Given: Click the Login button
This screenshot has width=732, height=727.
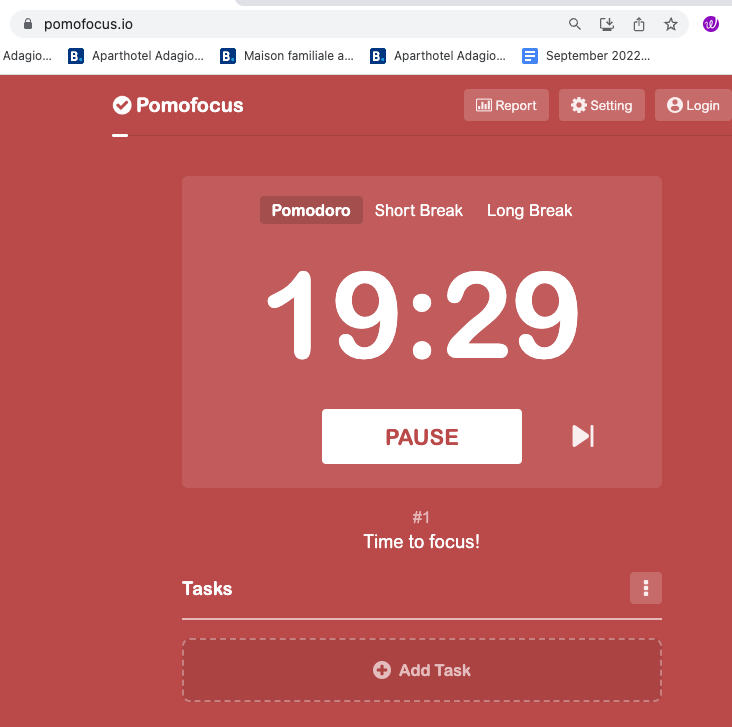Looking at the screenshot, I should point(693,105).
